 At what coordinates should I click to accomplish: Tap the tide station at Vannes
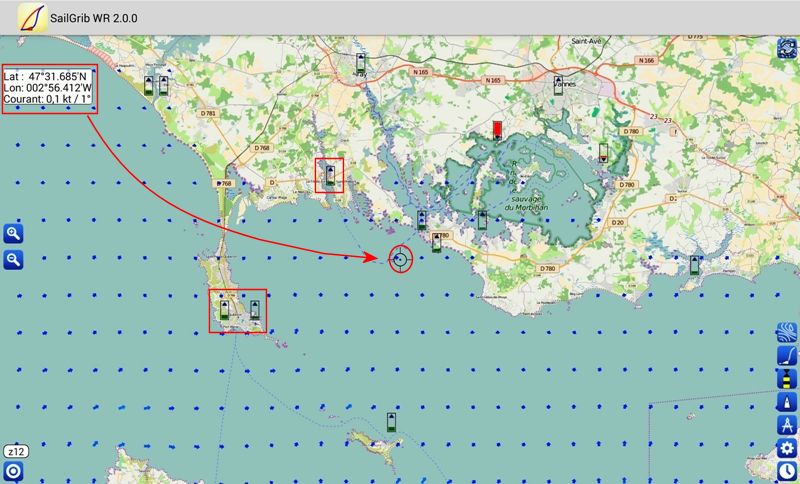pos(559,86)
